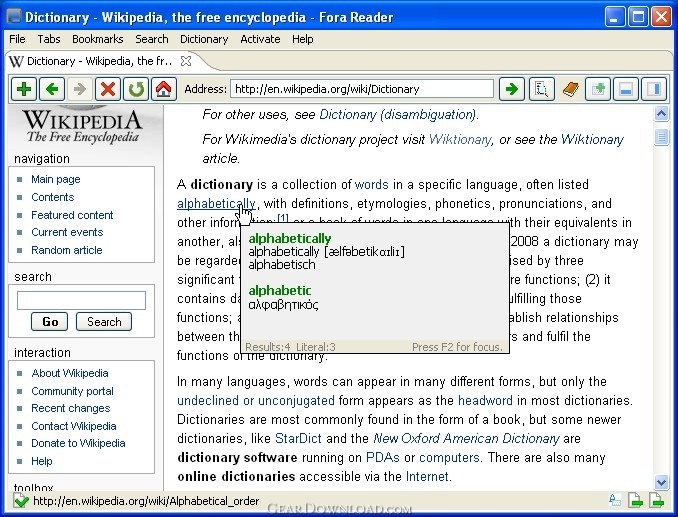Follow the New Oxford American Dictionary link
Image resolution: width=678 pixels, height=517 pixels.
click(467, 439)
